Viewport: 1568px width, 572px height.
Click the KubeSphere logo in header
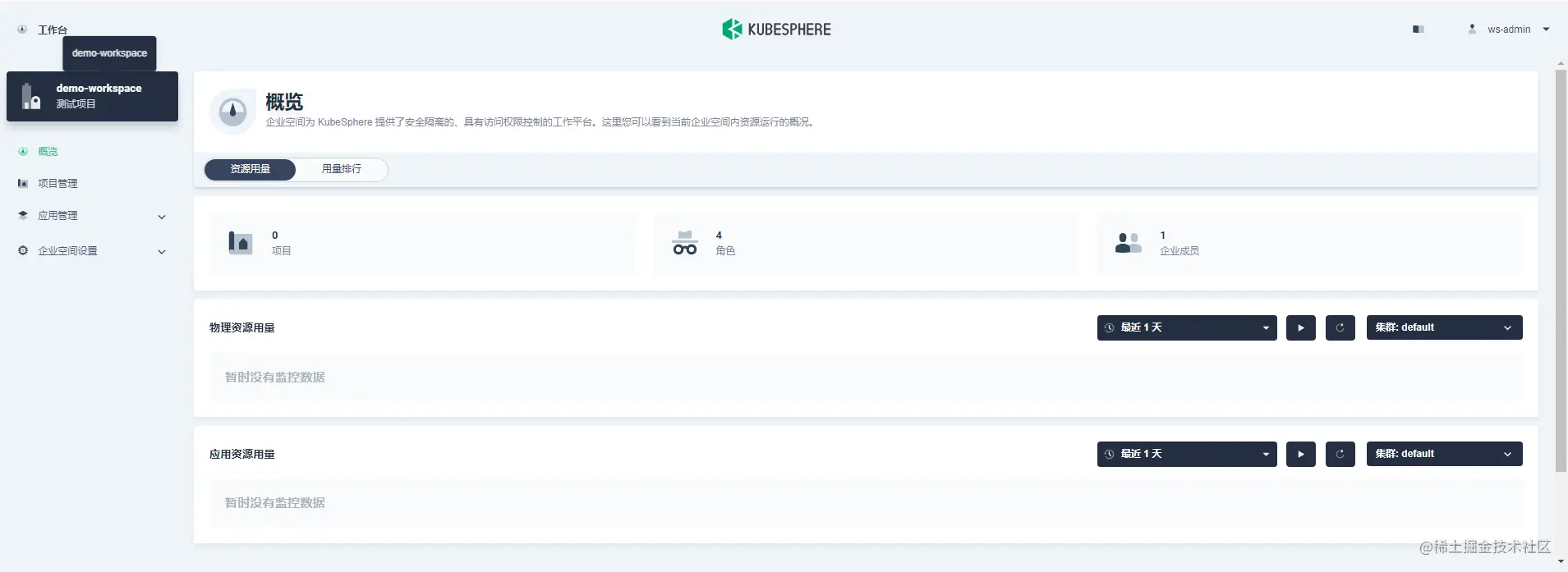776,30
